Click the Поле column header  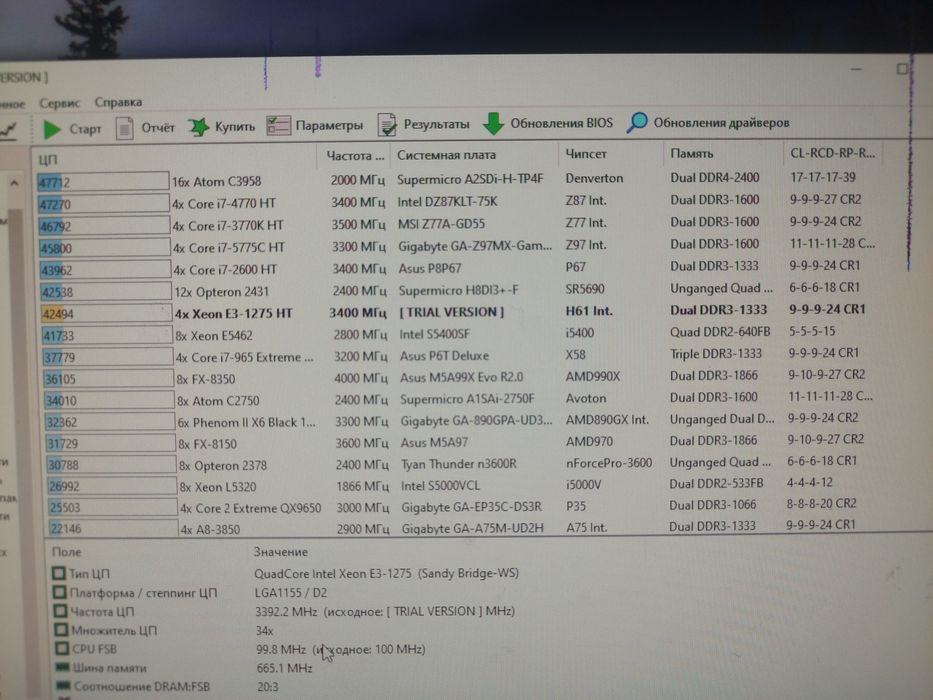pos(66,552)
